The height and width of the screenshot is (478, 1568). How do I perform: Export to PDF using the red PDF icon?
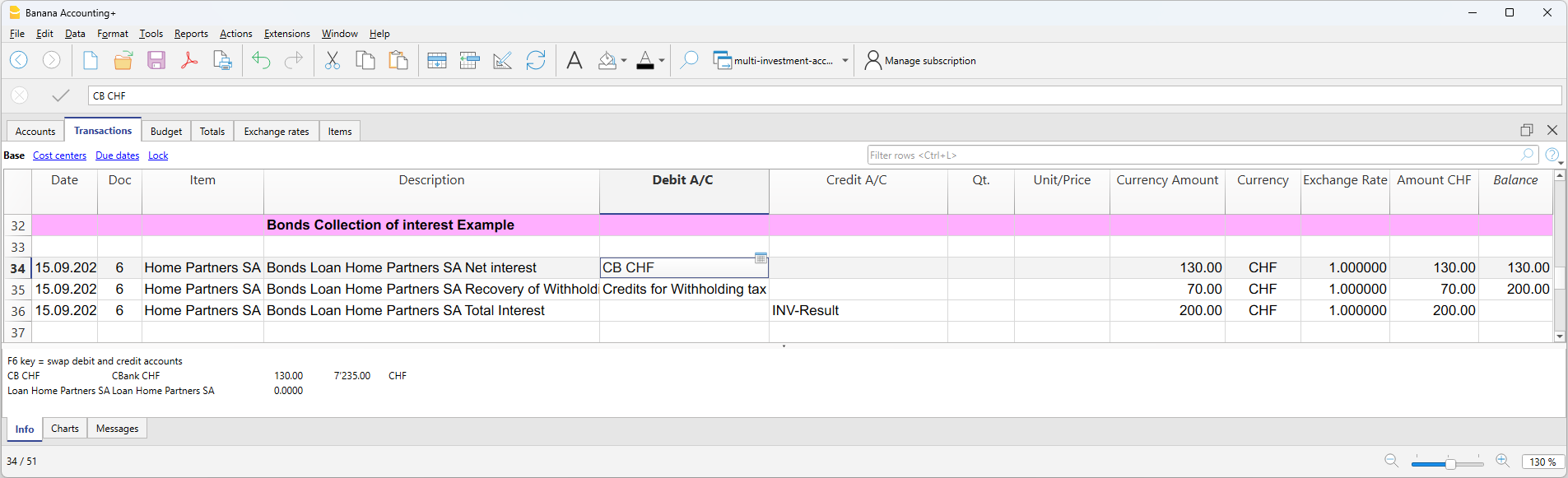pos(189,60)
